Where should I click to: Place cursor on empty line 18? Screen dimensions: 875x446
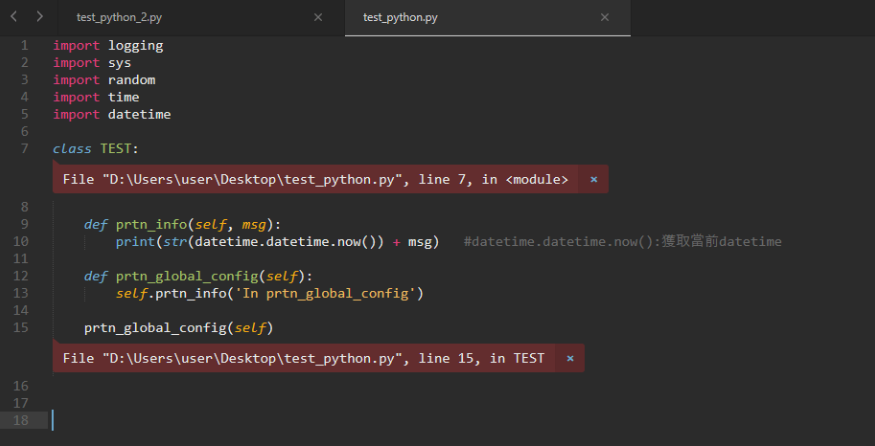pos(300,420)
